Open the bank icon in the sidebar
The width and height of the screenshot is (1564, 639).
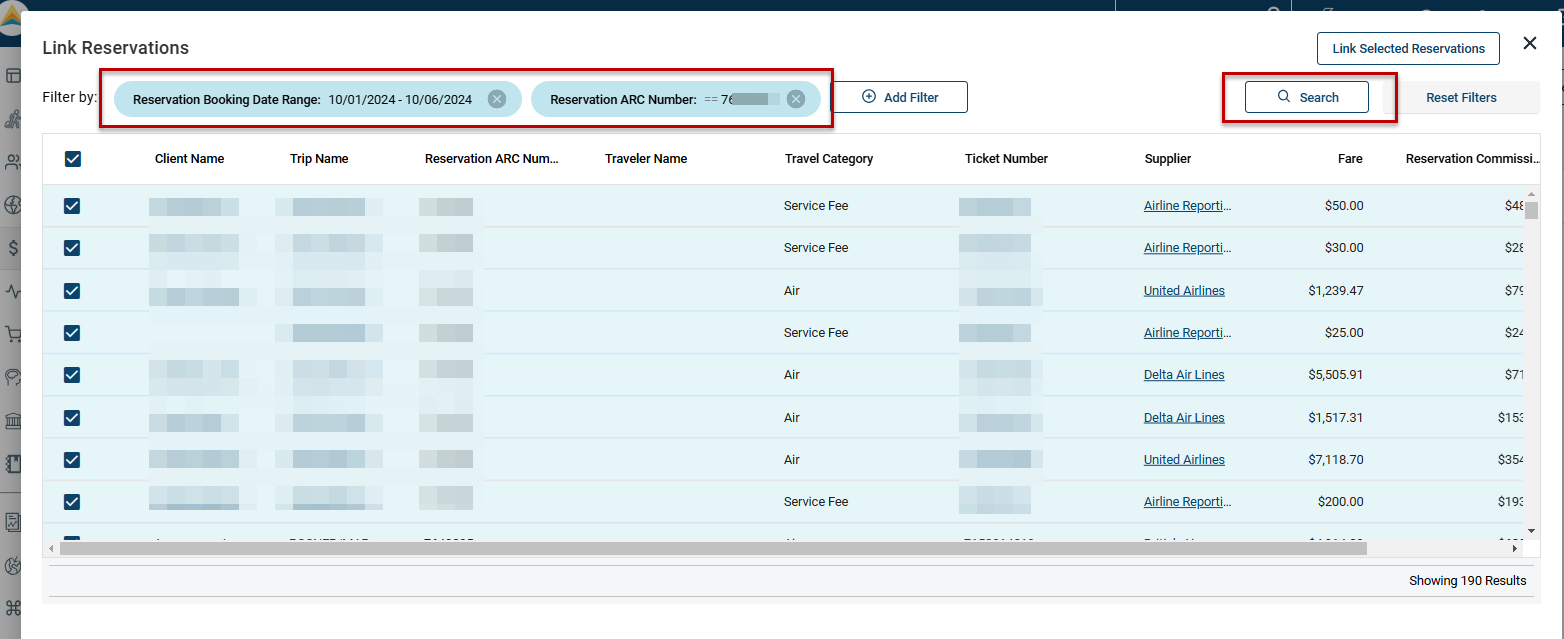pos(13,420)
